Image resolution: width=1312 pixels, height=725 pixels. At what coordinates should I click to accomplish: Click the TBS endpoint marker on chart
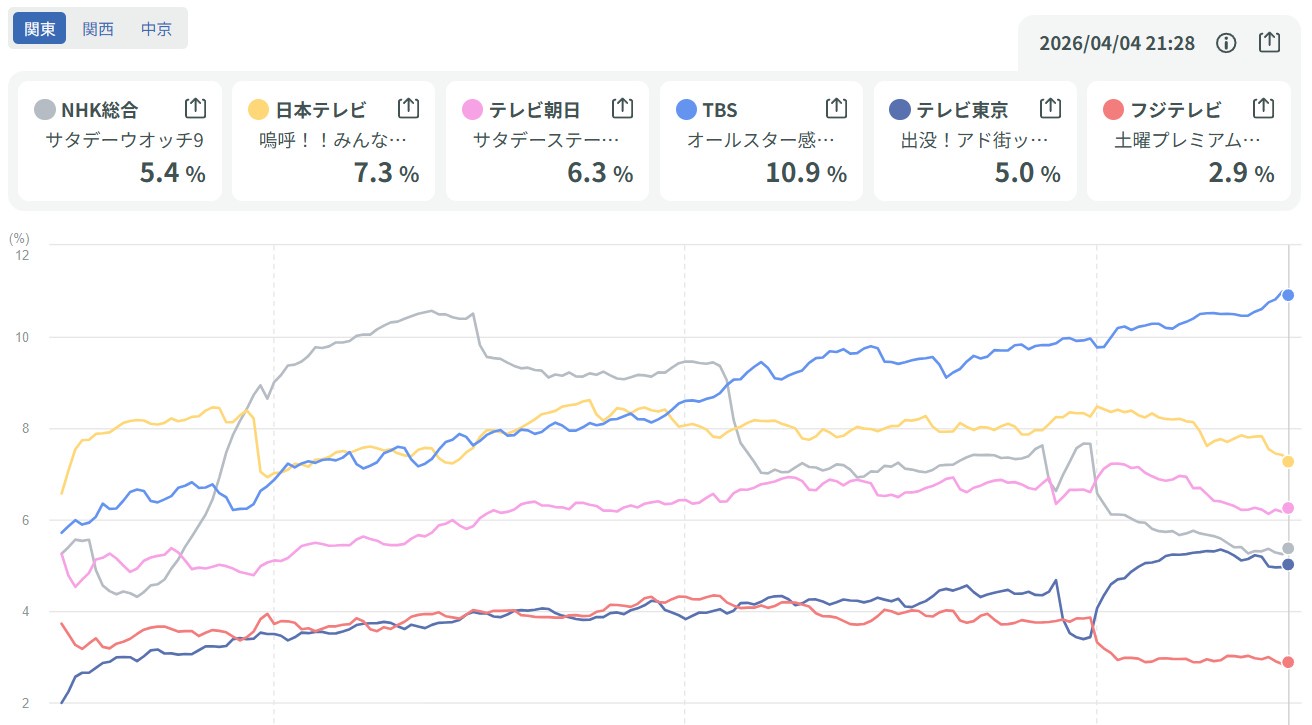(1288, 295)
